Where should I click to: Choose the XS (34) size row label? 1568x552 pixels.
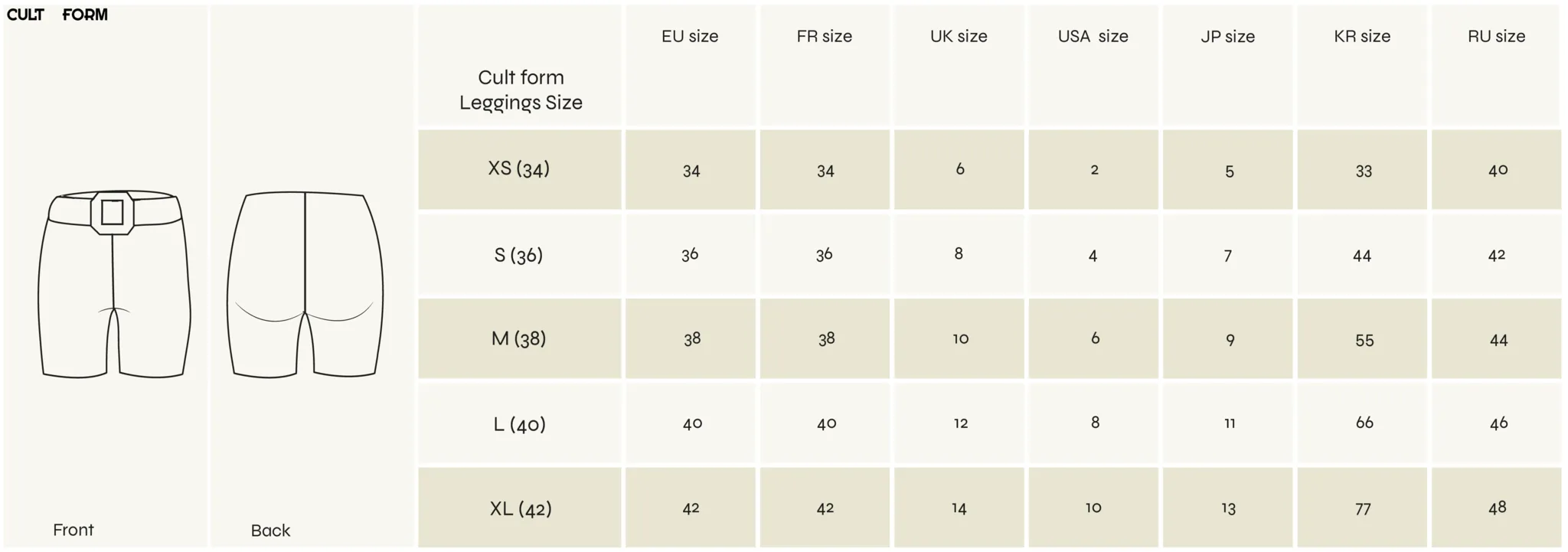[519, 168]
